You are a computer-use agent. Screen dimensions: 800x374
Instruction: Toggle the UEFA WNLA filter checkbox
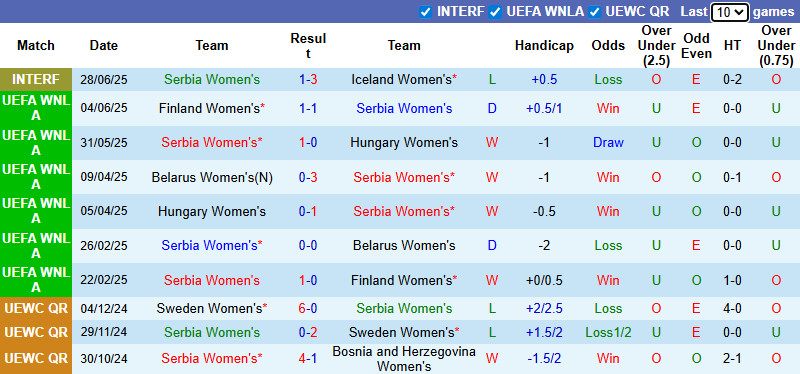tap(495, 12)
